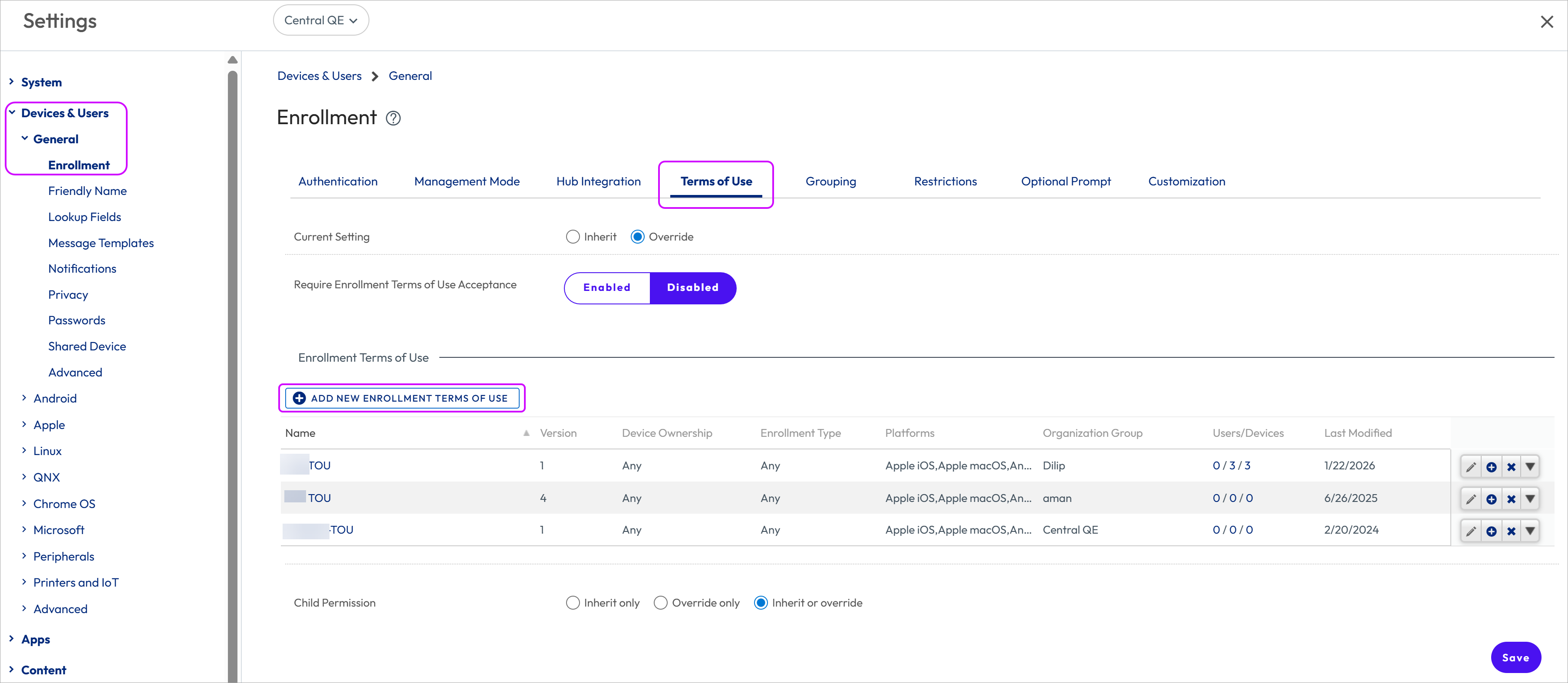
Task: Sort by the Version column header
Action: tap(558, 433)
